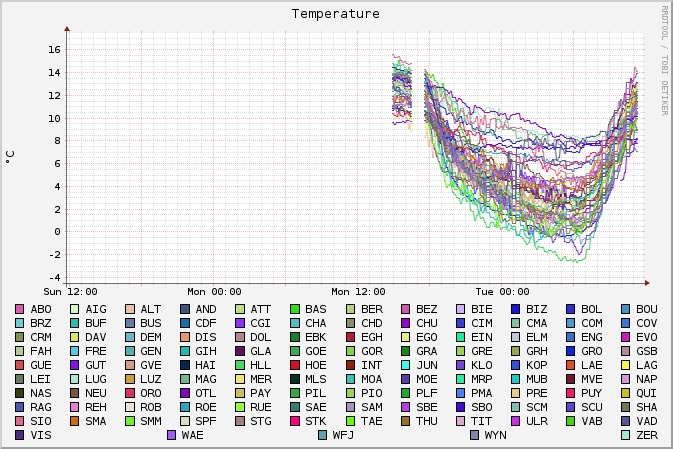This screenshot has height=449, width=673.
Task: Click the DEM legend label
Action: [151, 337]
